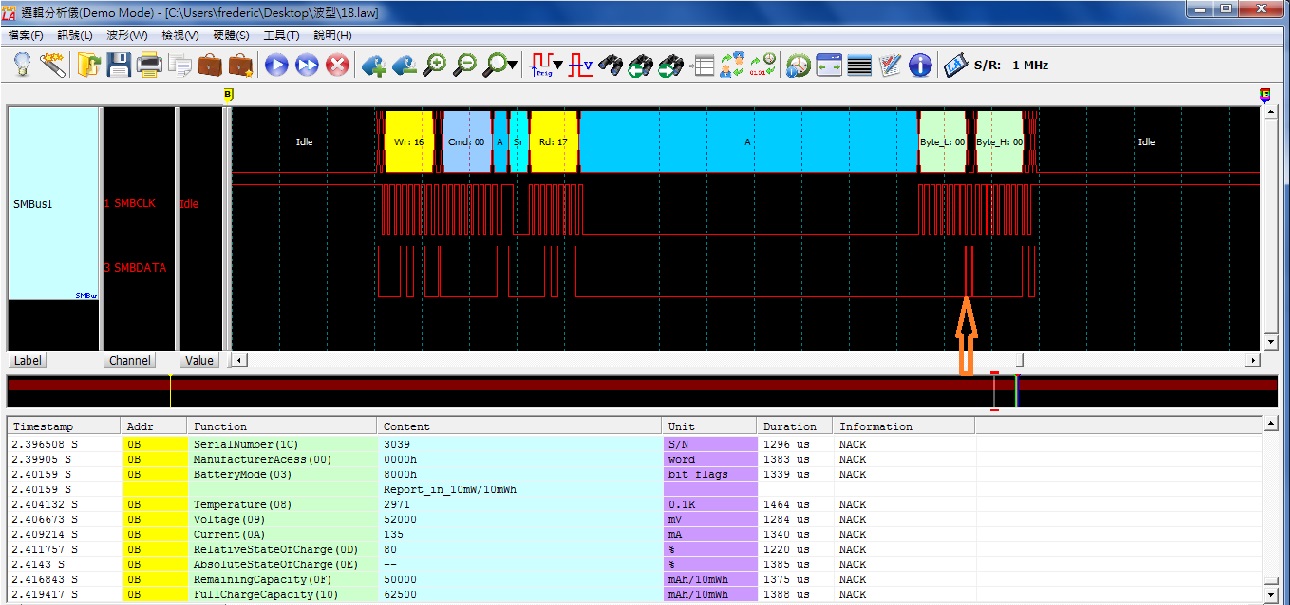Click the people sync arrows icon
This screenshot has width=1290, height=605.
point(733,65)
